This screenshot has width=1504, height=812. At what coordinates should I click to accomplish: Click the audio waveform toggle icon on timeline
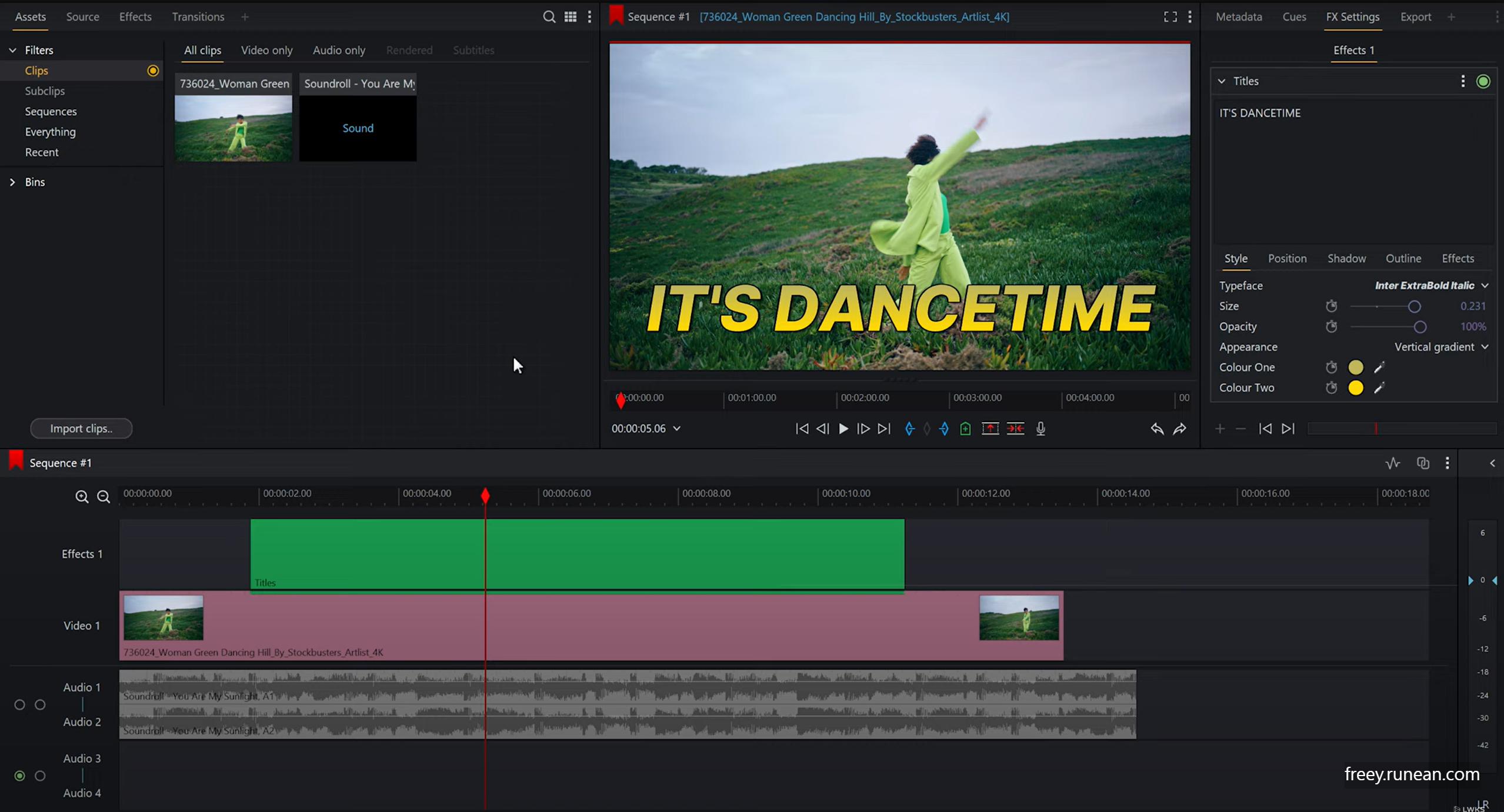point(1392,463)
